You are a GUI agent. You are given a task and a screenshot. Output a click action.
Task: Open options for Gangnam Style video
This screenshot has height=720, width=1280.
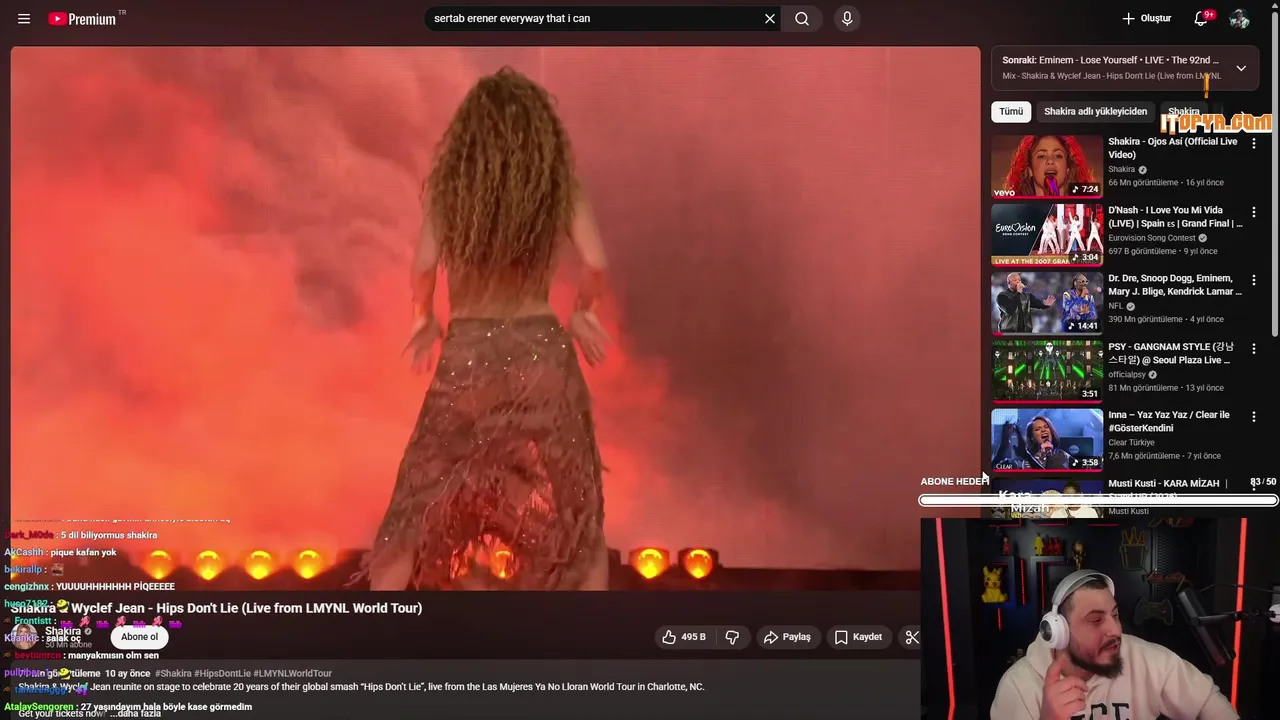point(1254,349)
